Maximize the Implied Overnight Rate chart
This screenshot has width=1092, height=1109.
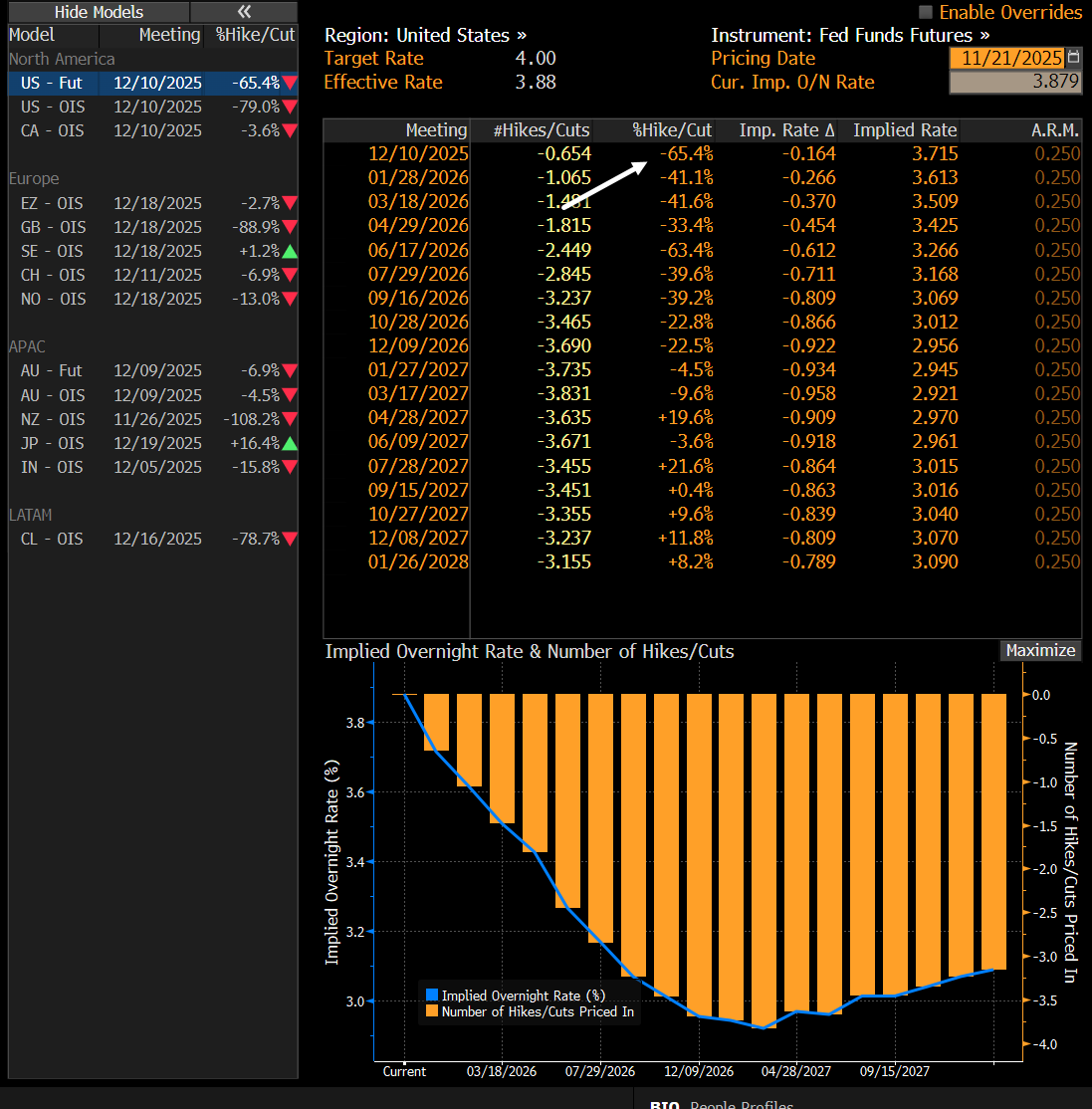pos(1039,650)
